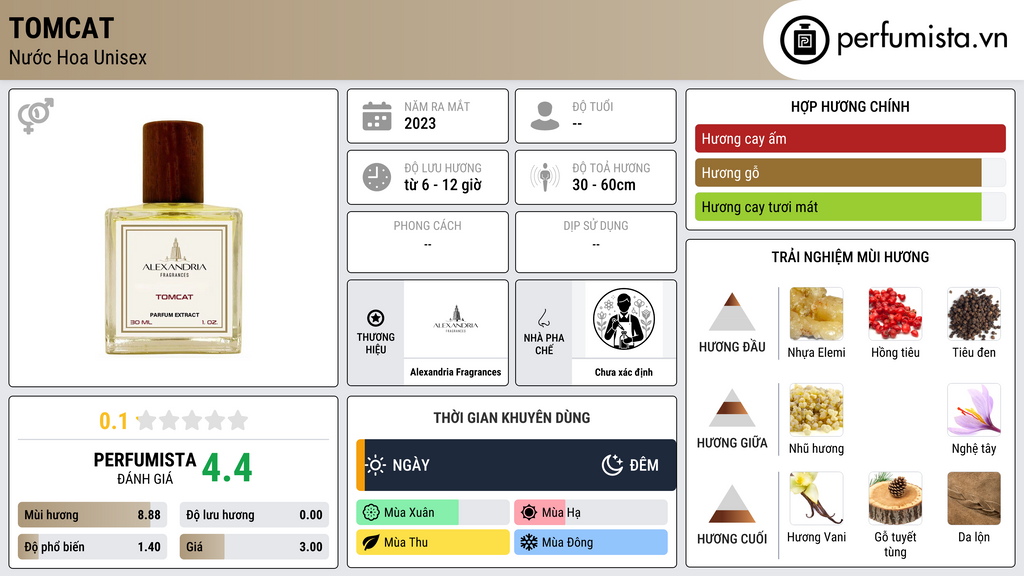Click the Mùi hương 8.88 rating bar

point(93,515)
